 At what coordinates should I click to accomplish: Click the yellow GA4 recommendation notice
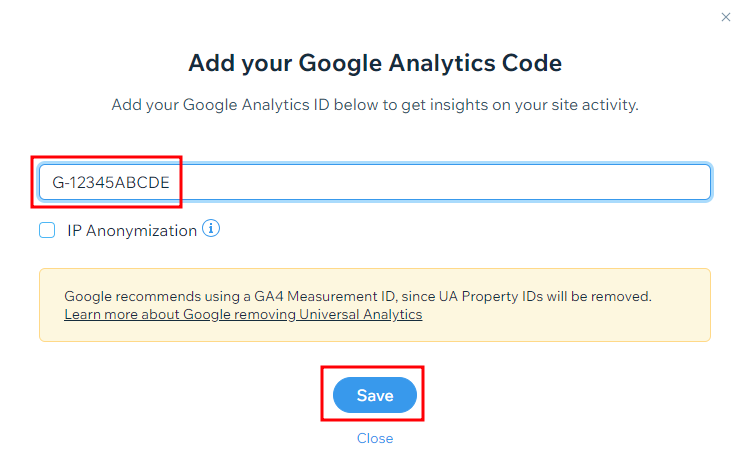click(375, 305)
